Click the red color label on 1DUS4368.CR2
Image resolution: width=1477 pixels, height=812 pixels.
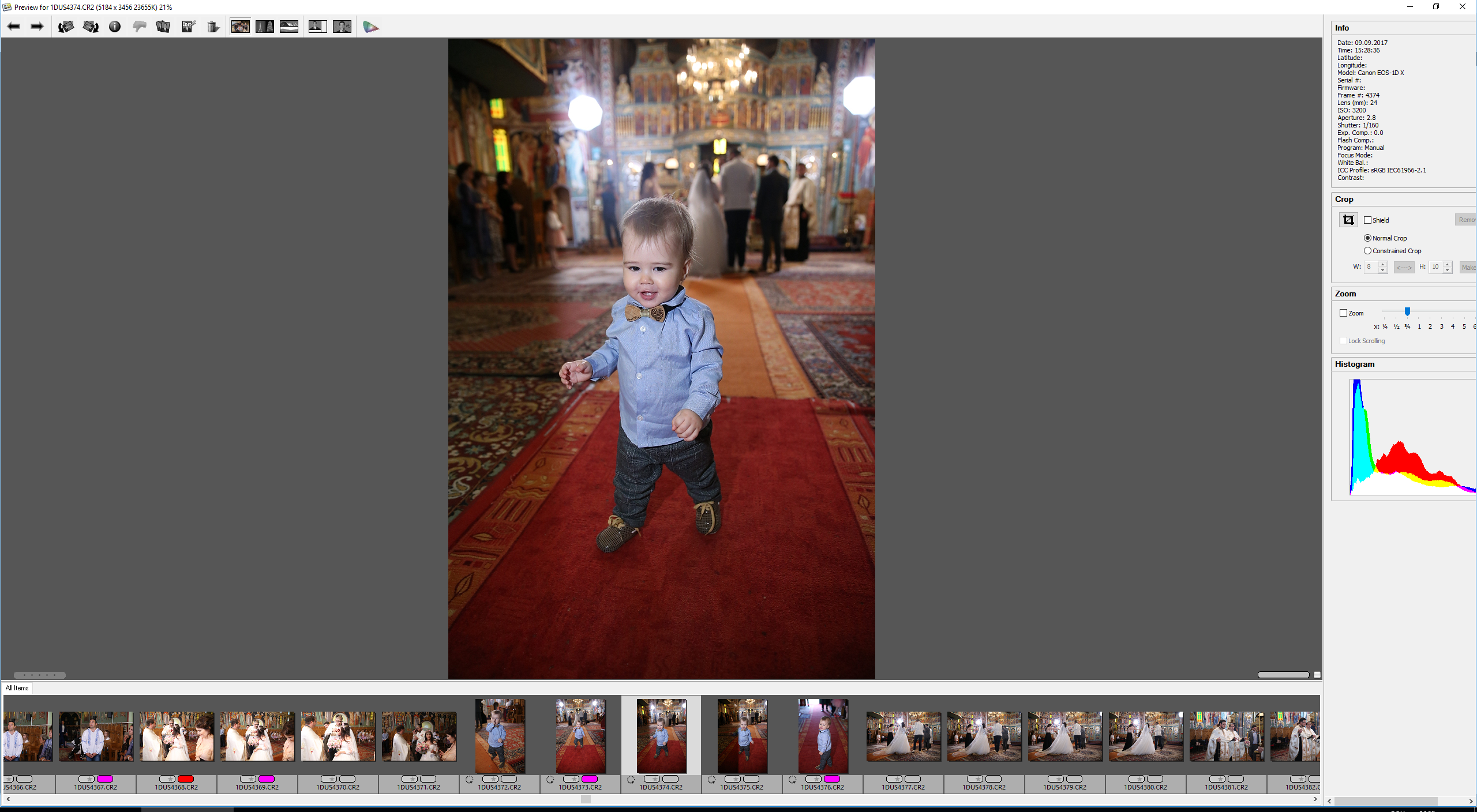click(x=186, y=779)
